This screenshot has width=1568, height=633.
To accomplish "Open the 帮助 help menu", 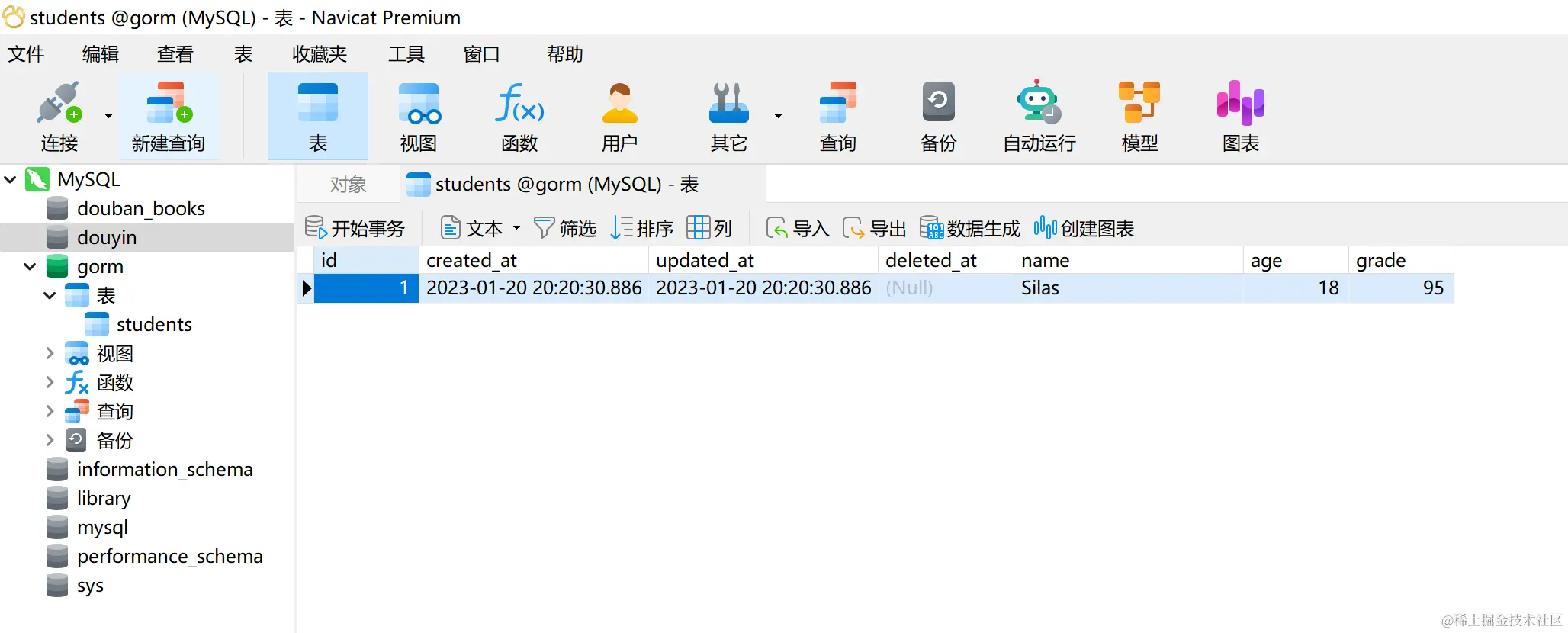I will (x=565, y=54).
